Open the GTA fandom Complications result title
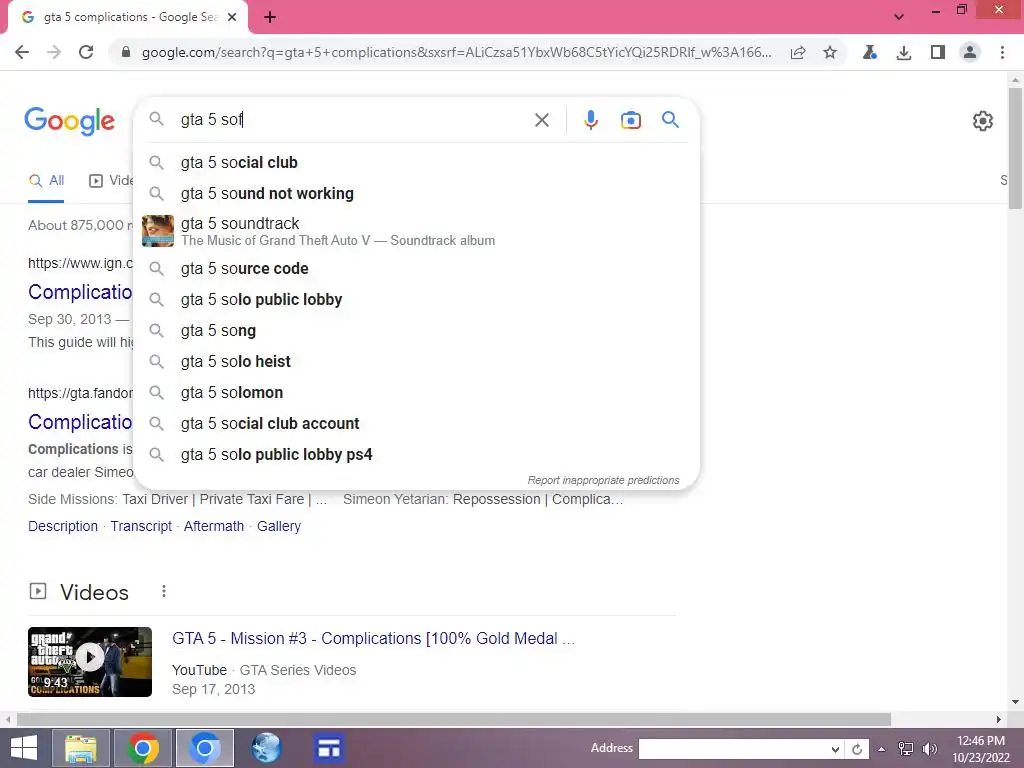 pos(80,422)
